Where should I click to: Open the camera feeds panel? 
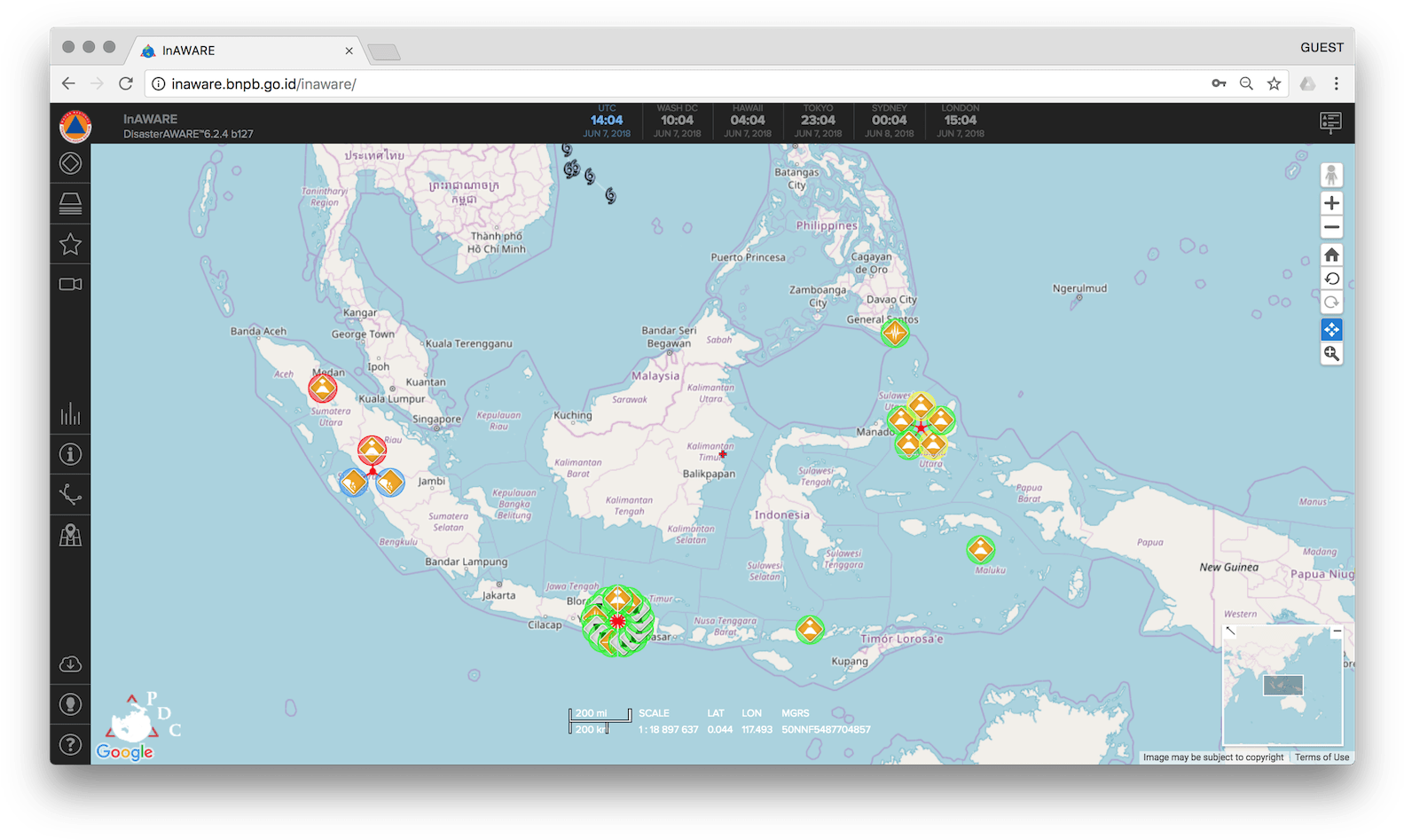click(x=70, y=284)
